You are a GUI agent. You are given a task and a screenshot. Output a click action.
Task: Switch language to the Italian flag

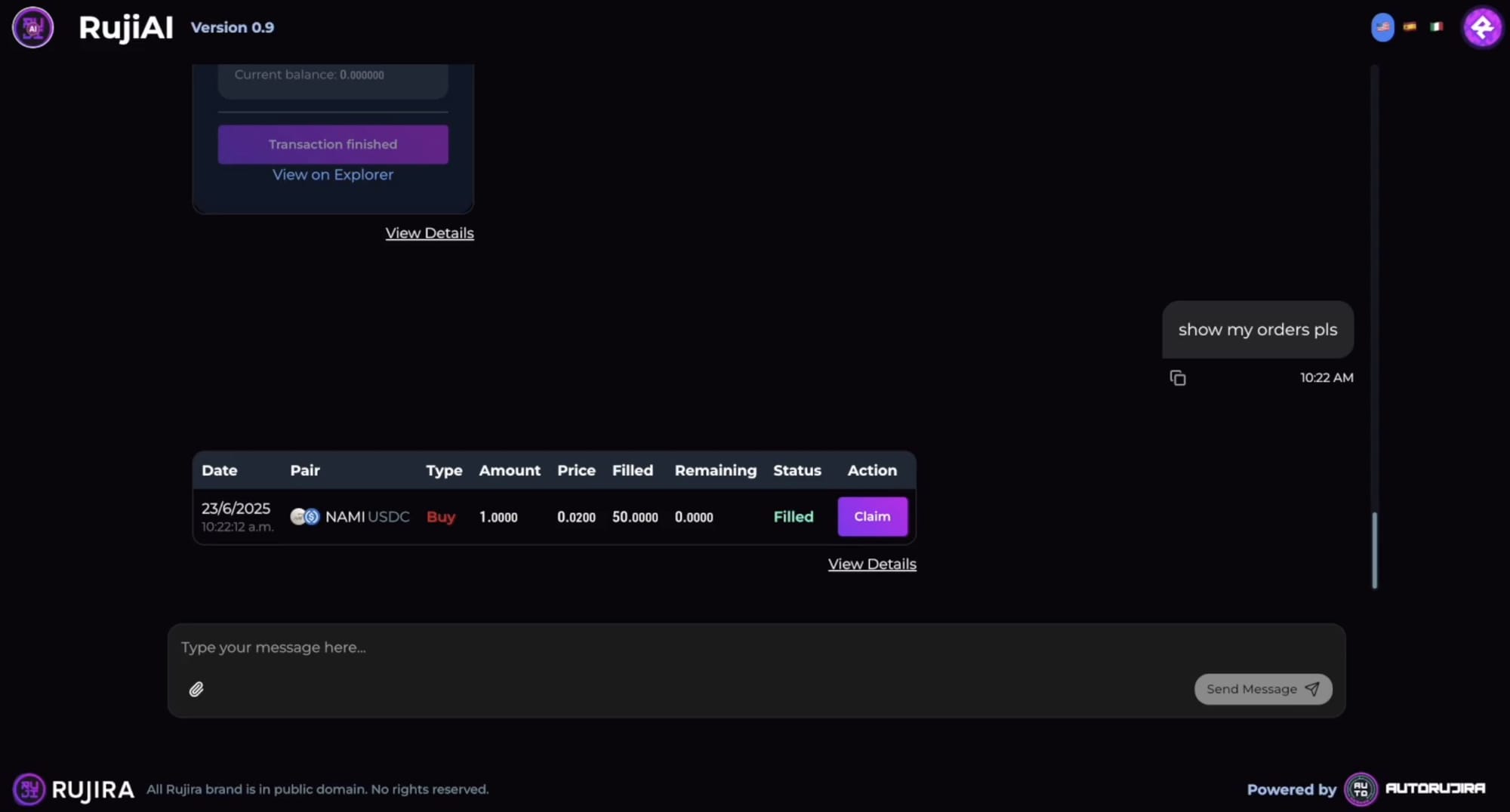tap(1436, 26)
